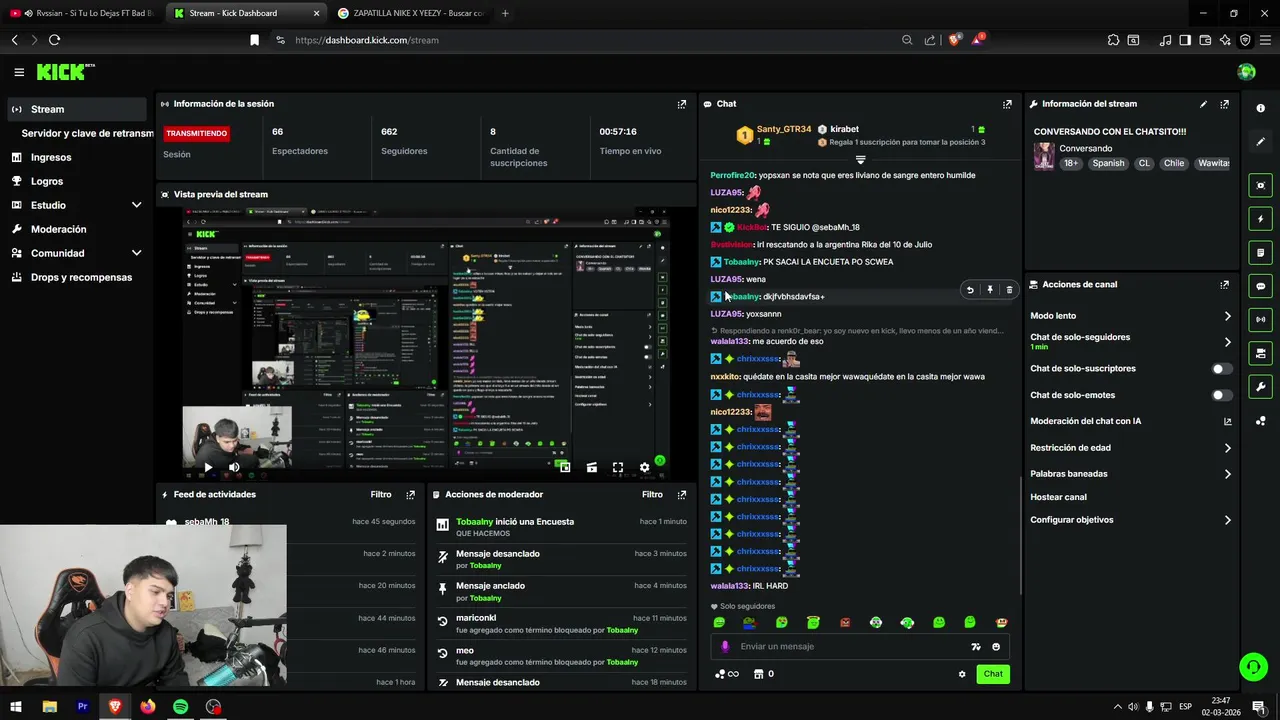Open chat settings gear icon
The image size is (1280, 720).
point(962,674)
